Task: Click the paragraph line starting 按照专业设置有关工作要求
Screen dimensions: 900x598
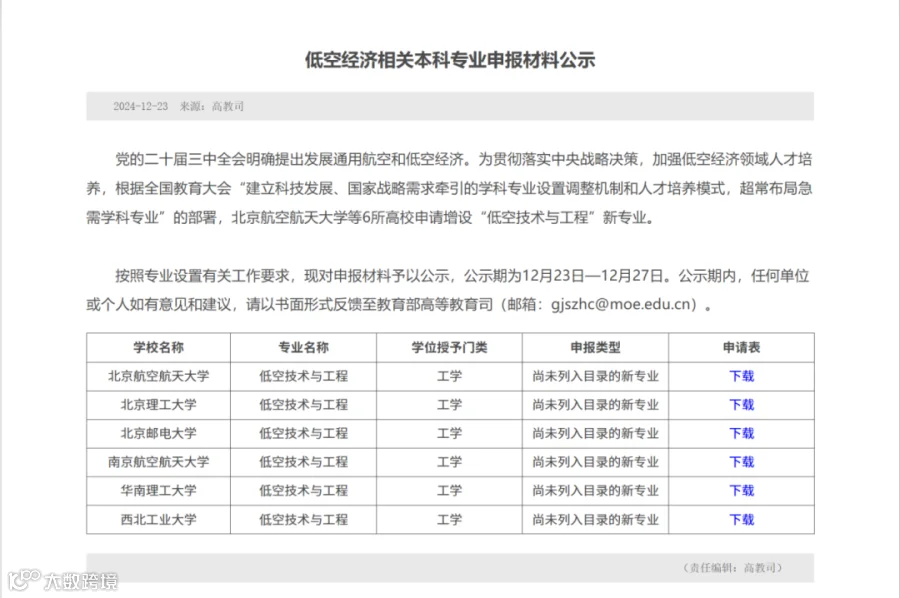Action: pos(462,276)
